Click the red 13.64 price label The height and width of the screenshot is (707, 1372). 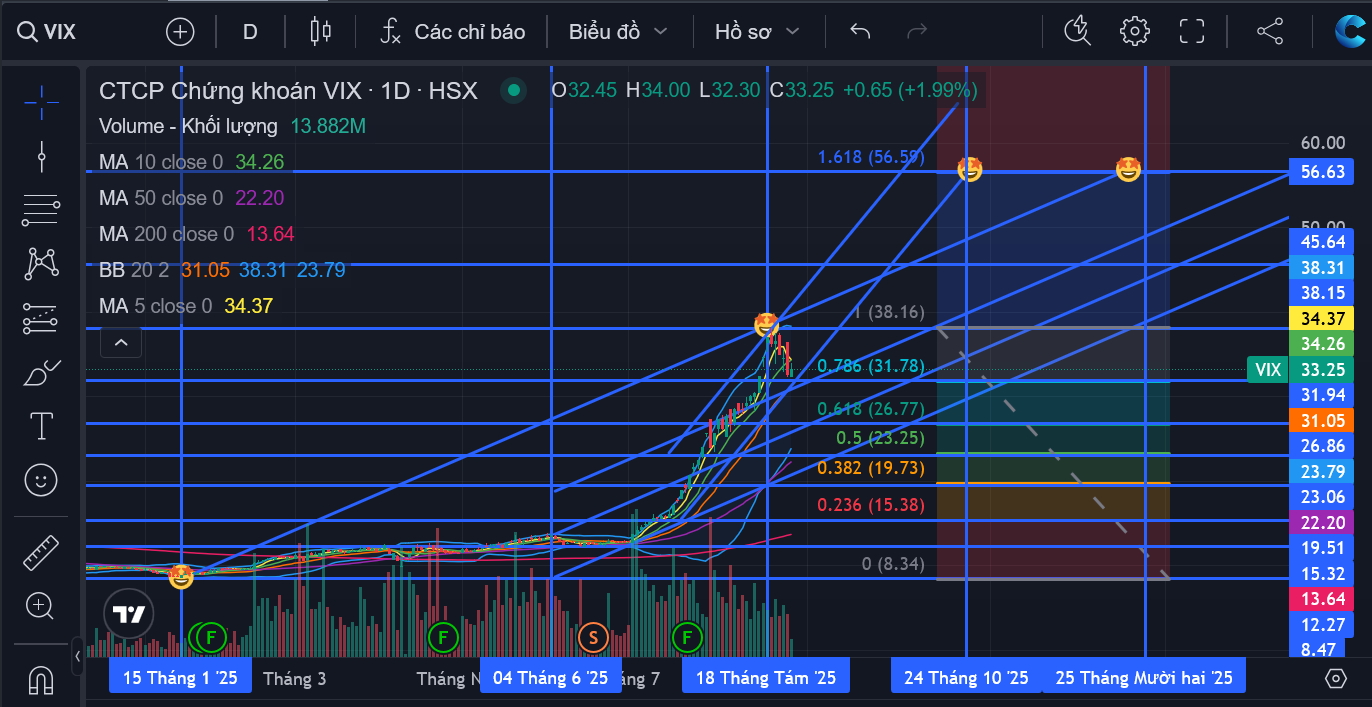pos(1322,598)
